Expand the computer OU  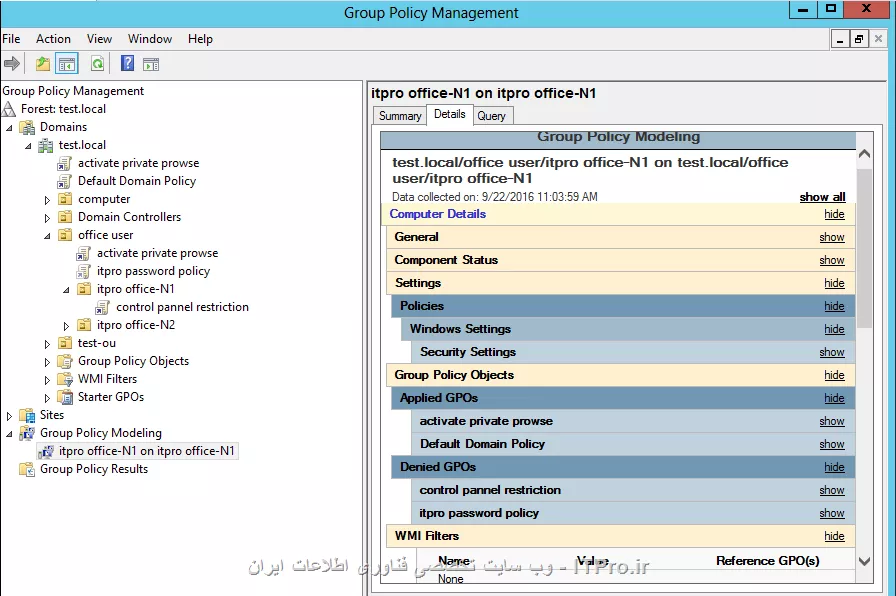pos(47,200)
